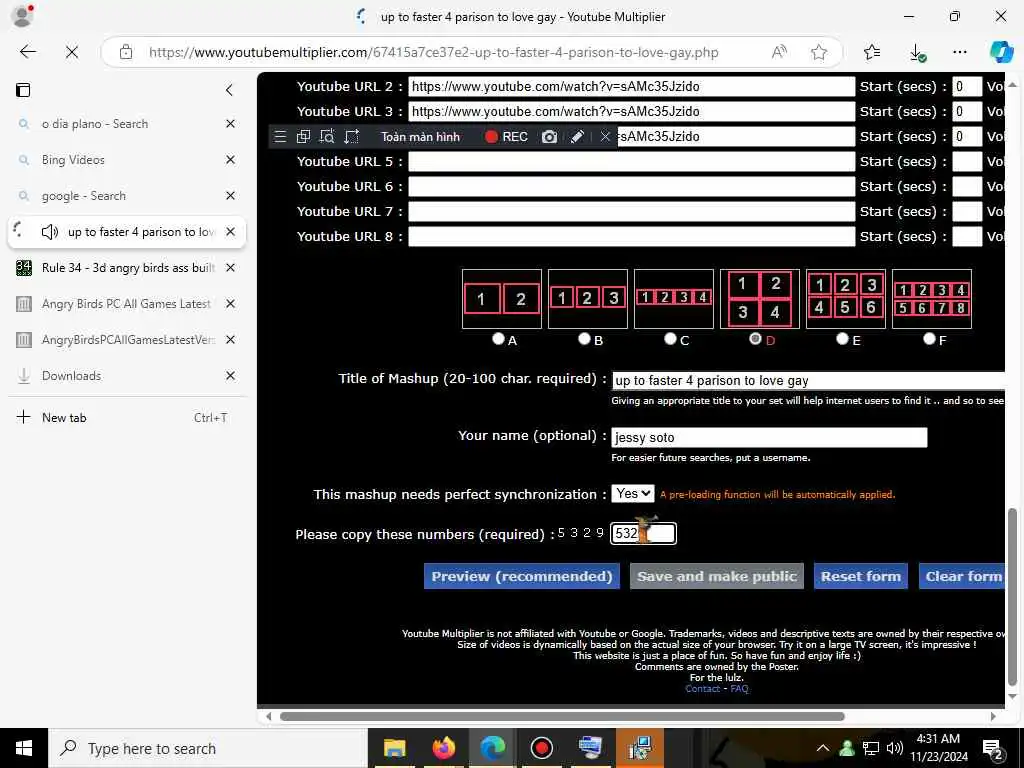Select layout E radio button
This screenshot has height=768, width=1024.
coord(842,338)
